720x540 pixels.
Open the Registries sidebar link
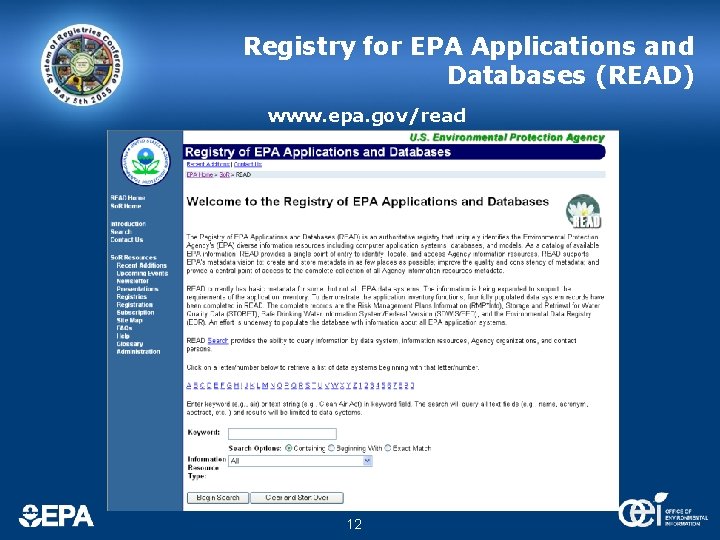131,297
